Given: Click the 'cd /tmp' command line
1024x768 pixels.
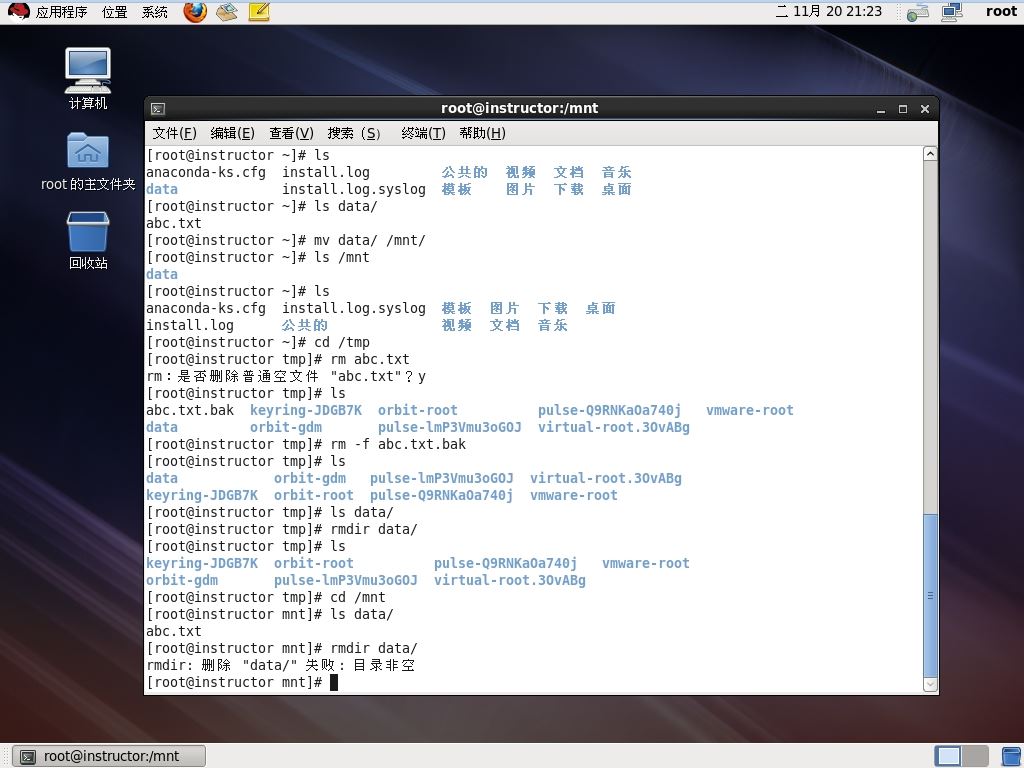Looking at the screenshot, I should coord(258,342).
